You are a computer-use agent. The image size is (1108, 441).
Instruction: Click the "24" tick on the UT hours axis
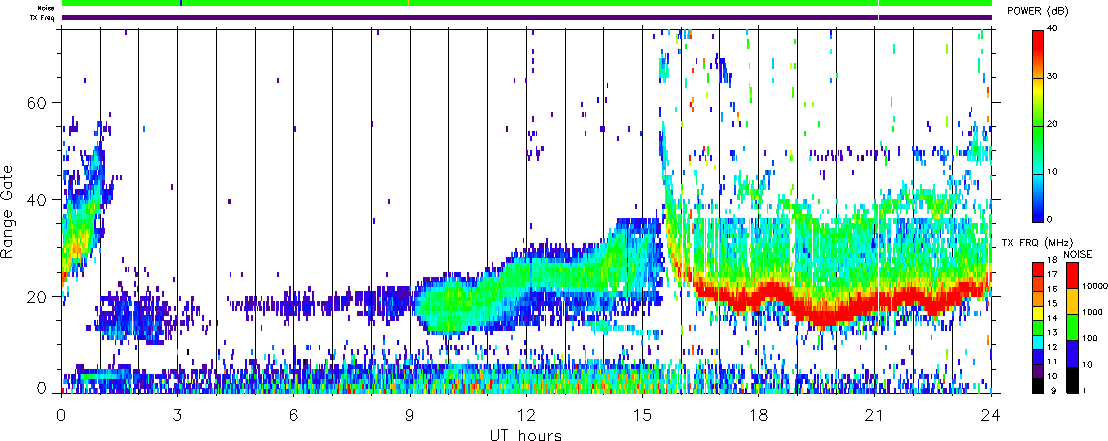coord(991,414)
